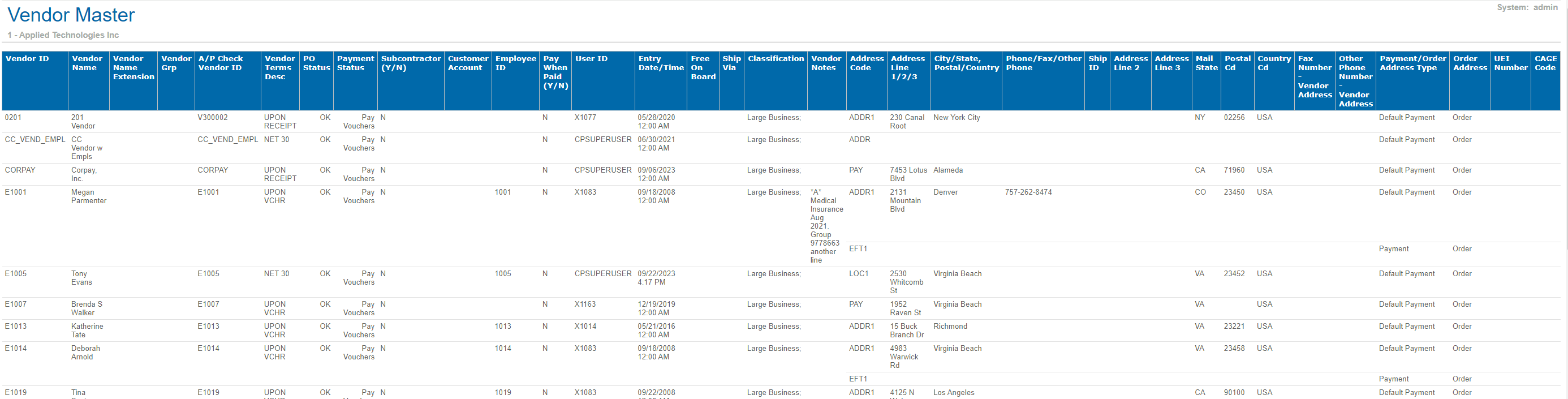Click vendor name Megan Parmenter
Screen dimensions: 1568x399
88,196
